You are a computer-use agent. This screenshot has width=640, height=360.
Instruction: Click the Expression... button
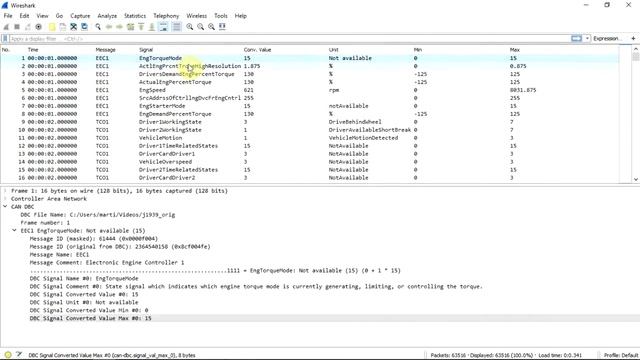coord(607,38)
